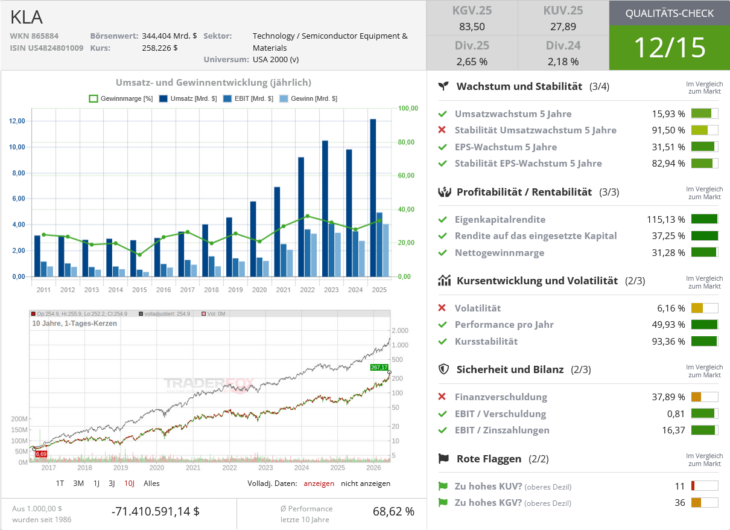Click green checkmark next to EBIT / Zinszahlungen
The image size is (730, 530).
click(x=442, y=430)
